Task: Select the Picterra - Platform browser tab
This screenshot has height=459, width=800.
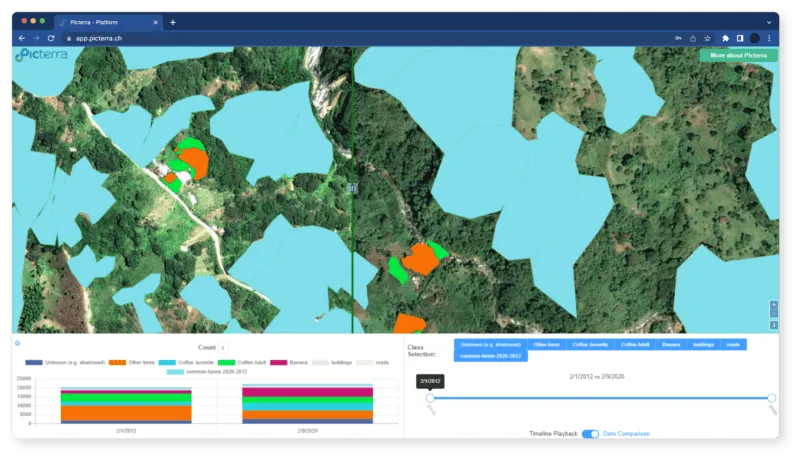Action: [109, 22]
